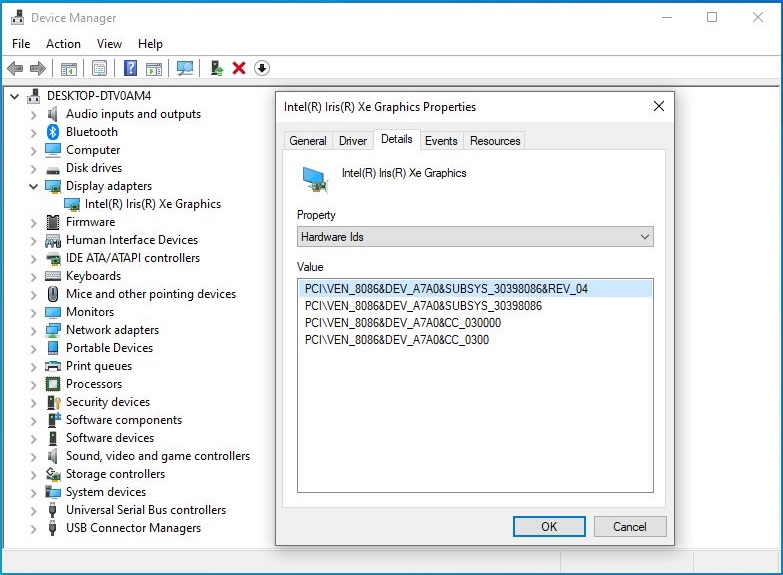
Task: Select Intel(R) Iris(R) Xe Graphics tree item
Action: 153,204
